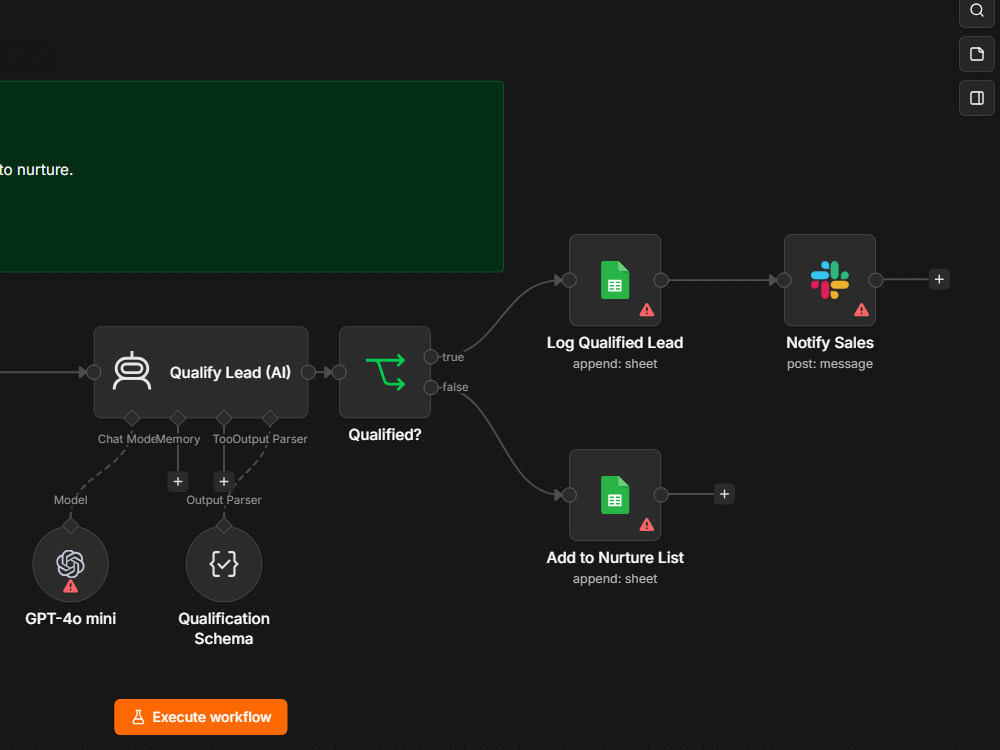Screen dimensions: 1000x750
Task: Click the warning icon on GPT-4o mini
Action: click(x=71, y=586)
